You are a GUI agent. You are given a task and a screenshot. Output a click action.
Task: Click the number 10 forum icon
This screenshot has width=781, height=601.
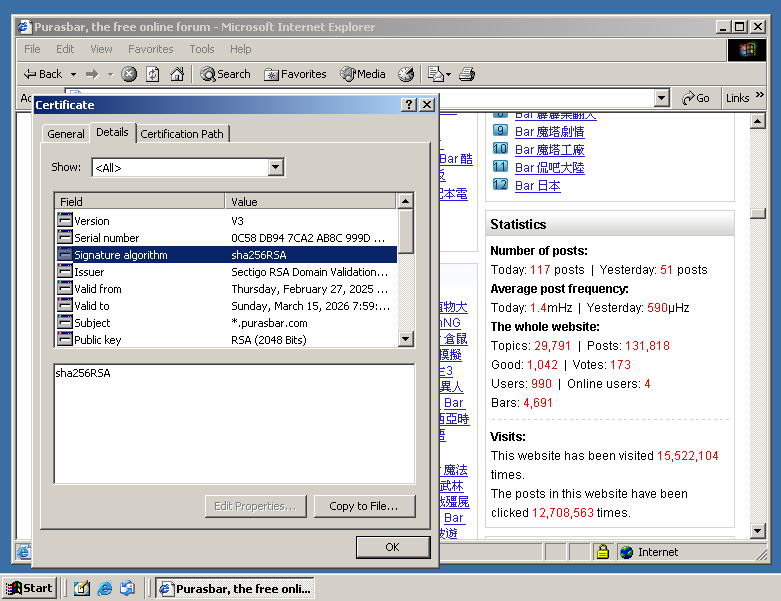[501, 148]
